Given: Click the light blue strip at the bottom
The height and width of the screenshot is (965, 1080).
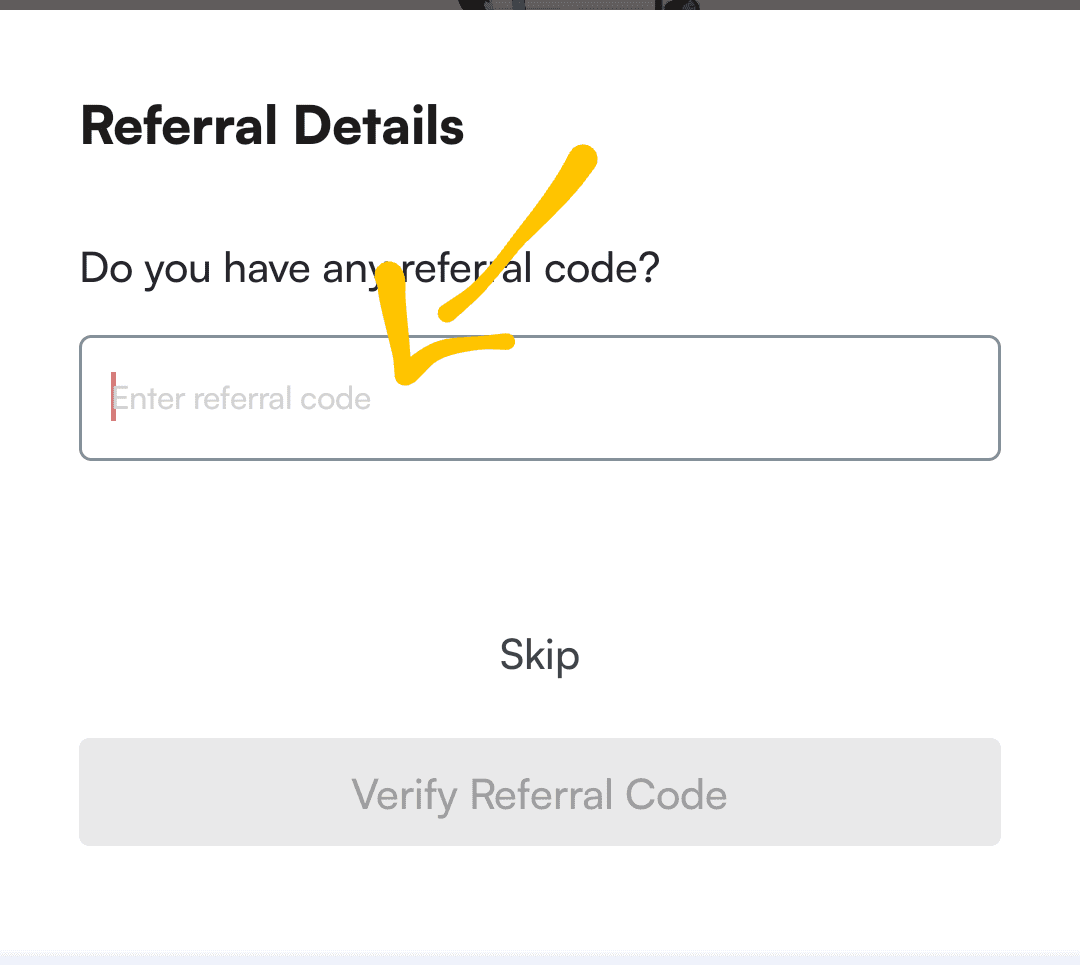Looking at the screenshot, I should pyautogui.click(x=540, y=957).
